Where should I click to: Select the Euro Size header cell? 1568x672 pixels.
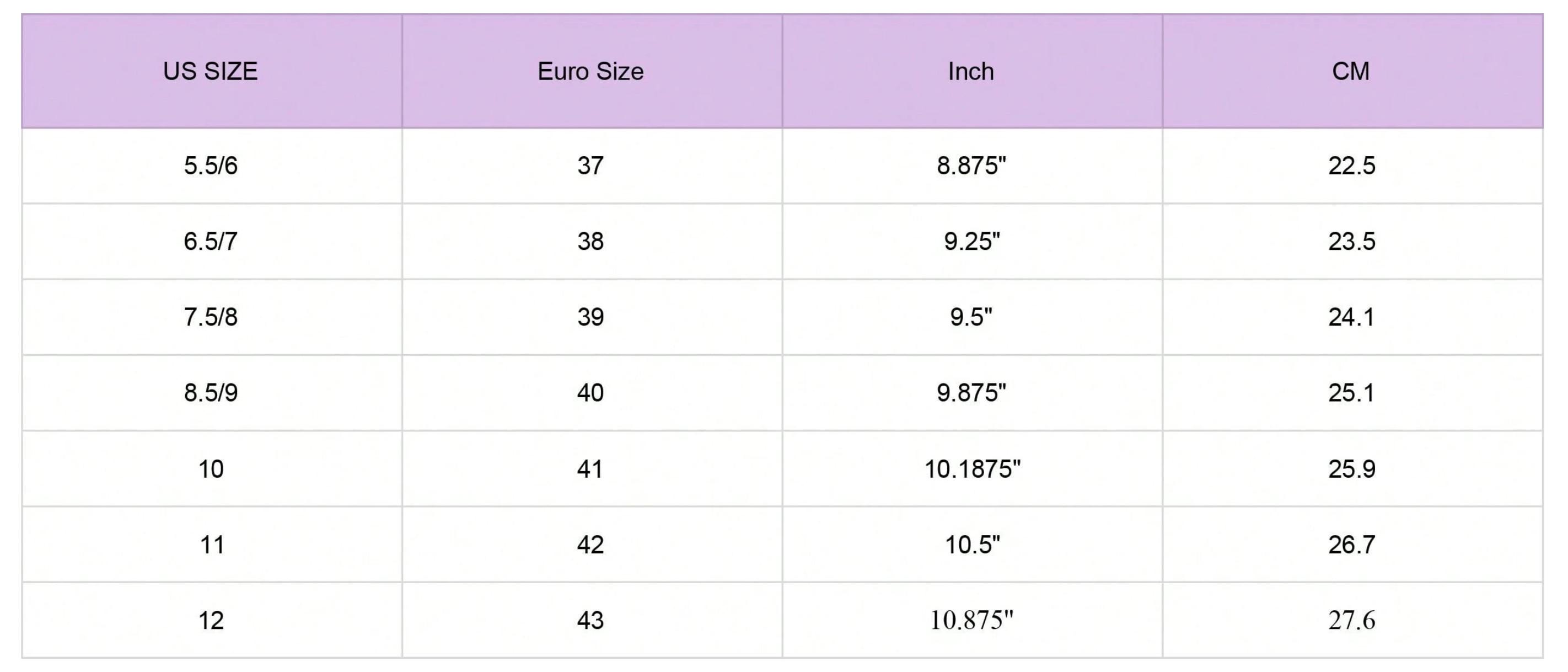(x=590, y=71)
